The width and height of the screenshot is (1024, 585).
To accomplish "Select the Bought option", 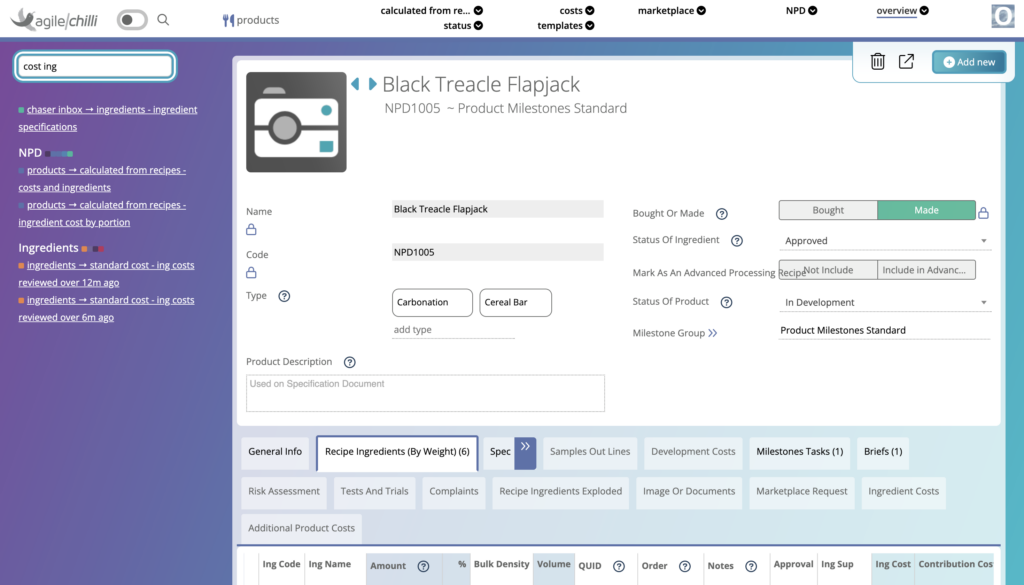I will point(828,210).
